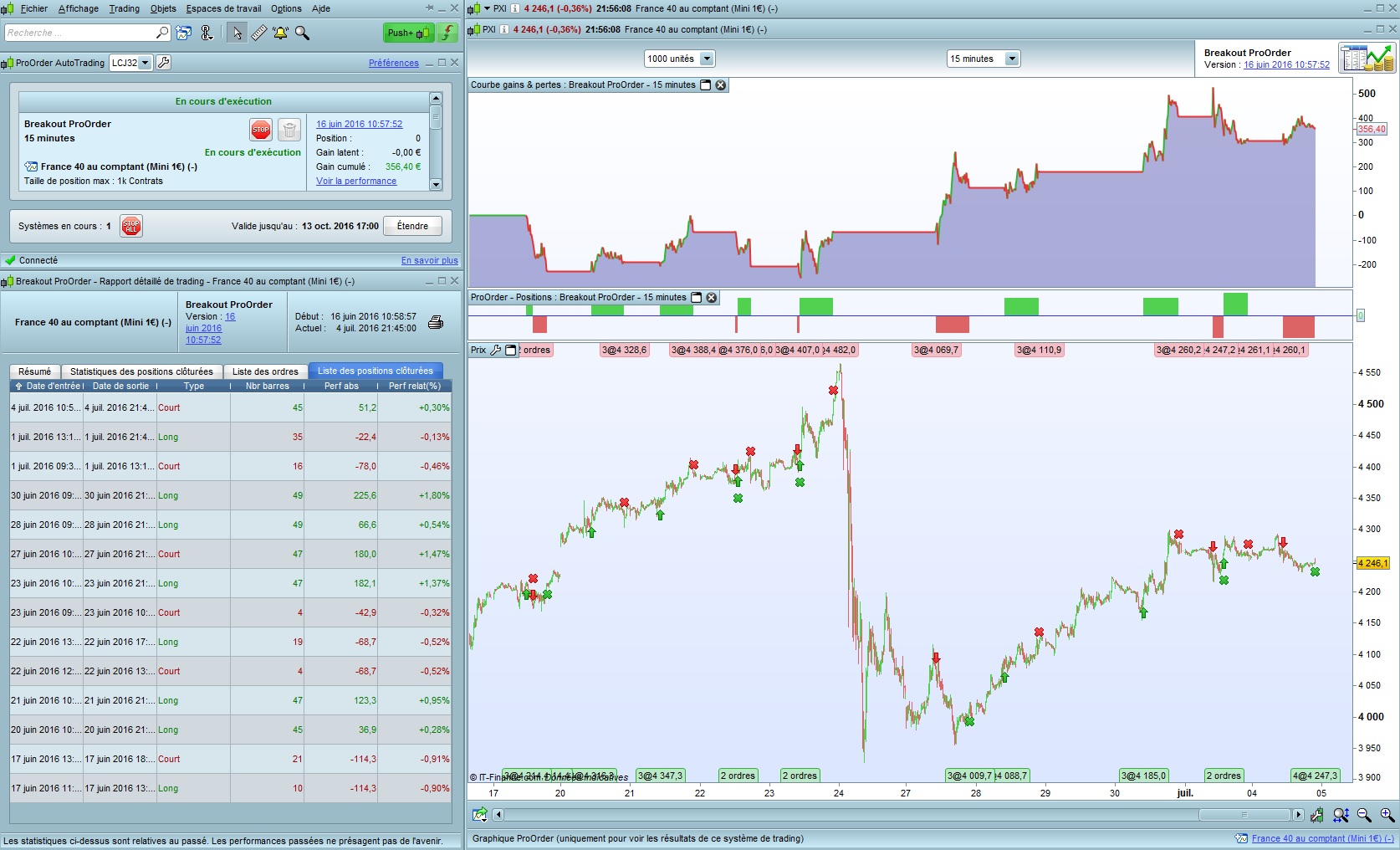Zoom out on the chart with the minus magnifier
This screenshot has width=1400, height=850.
click(x=1364, y=815)
